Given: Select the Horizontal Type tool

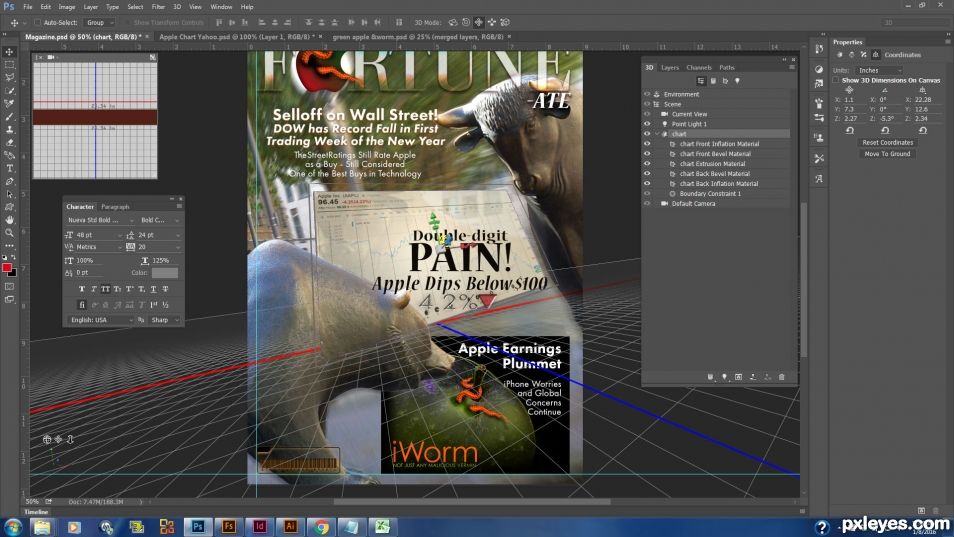Looking at the screenshot, I should pyautogui.click(x=9, y=168).
